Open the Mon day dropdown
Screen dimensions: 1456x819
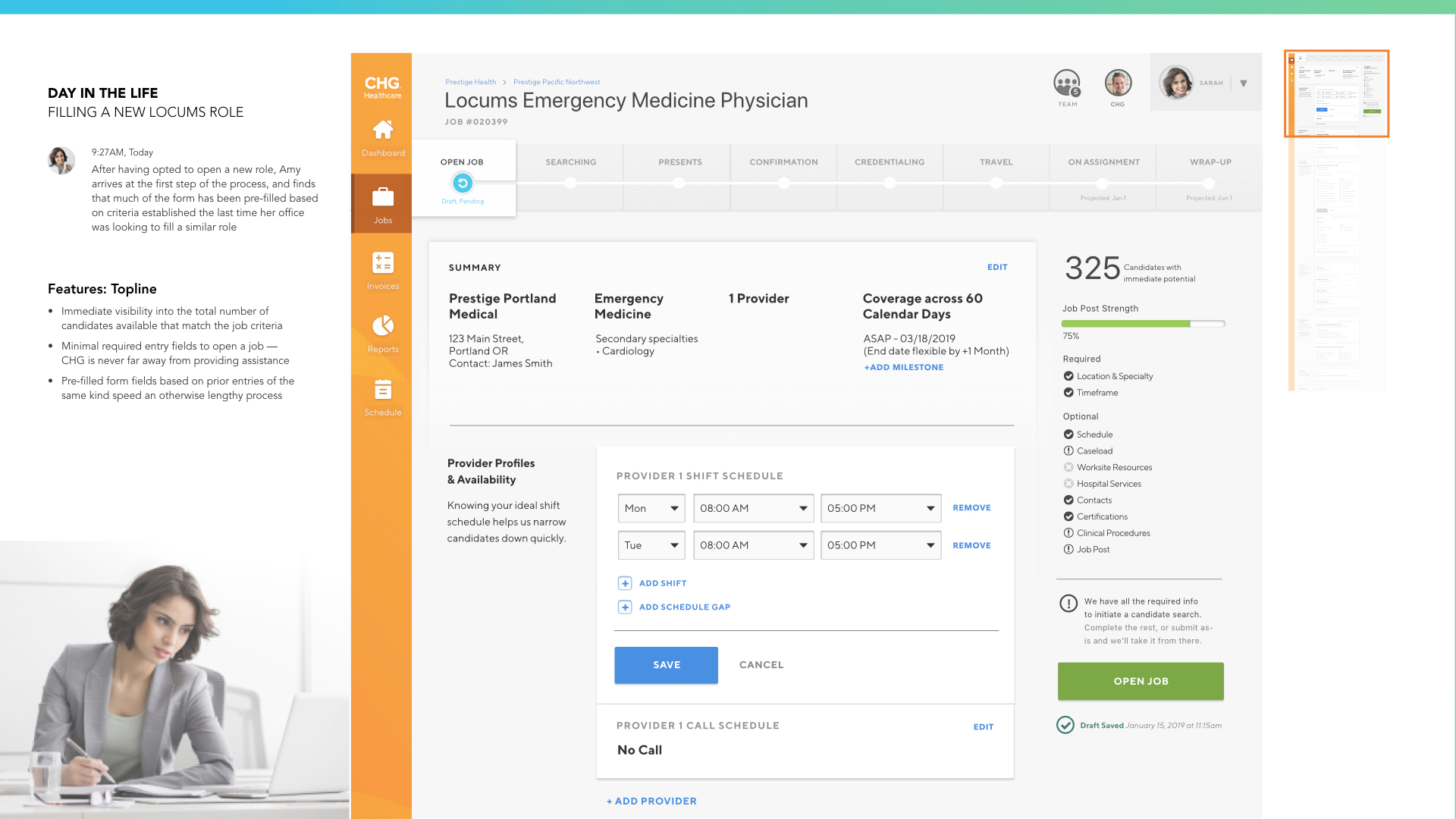(651, 508)
